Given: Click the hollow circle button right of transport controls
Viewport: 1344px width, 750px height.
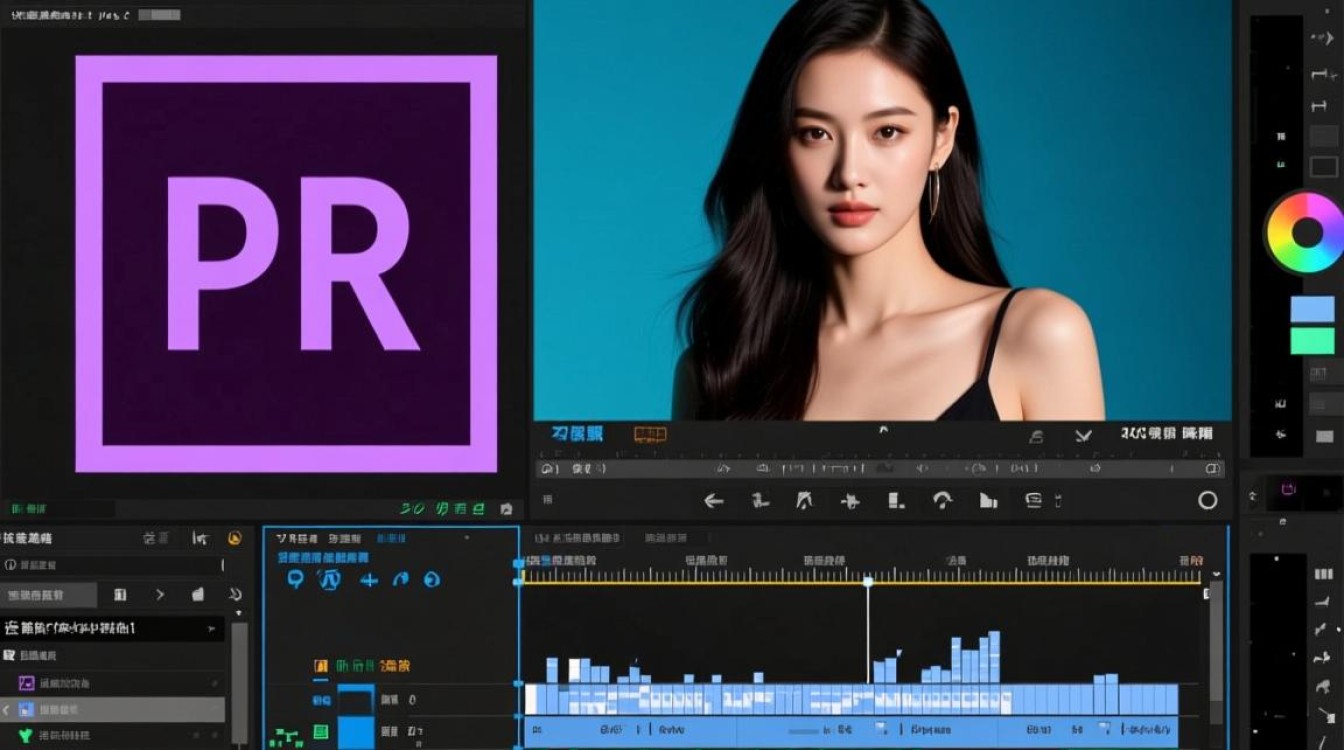Looking at the screenshot, I should [1208, 501].
